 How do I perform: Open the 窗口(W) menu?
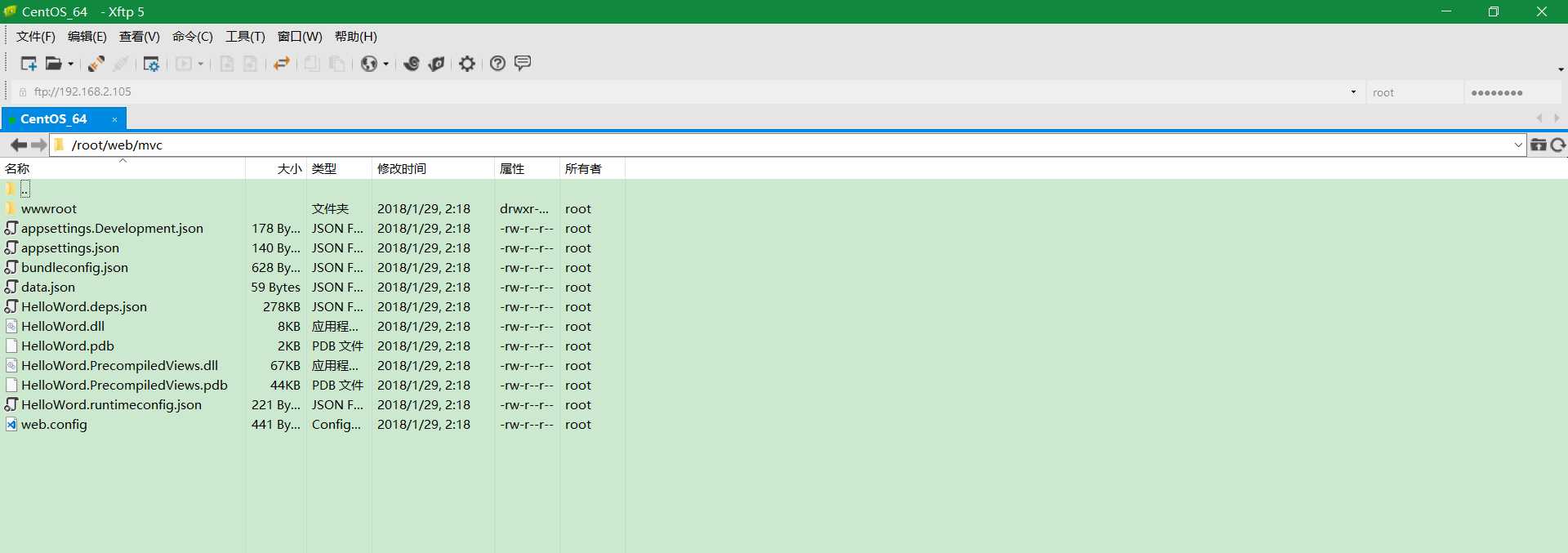[x=300, y=37]
